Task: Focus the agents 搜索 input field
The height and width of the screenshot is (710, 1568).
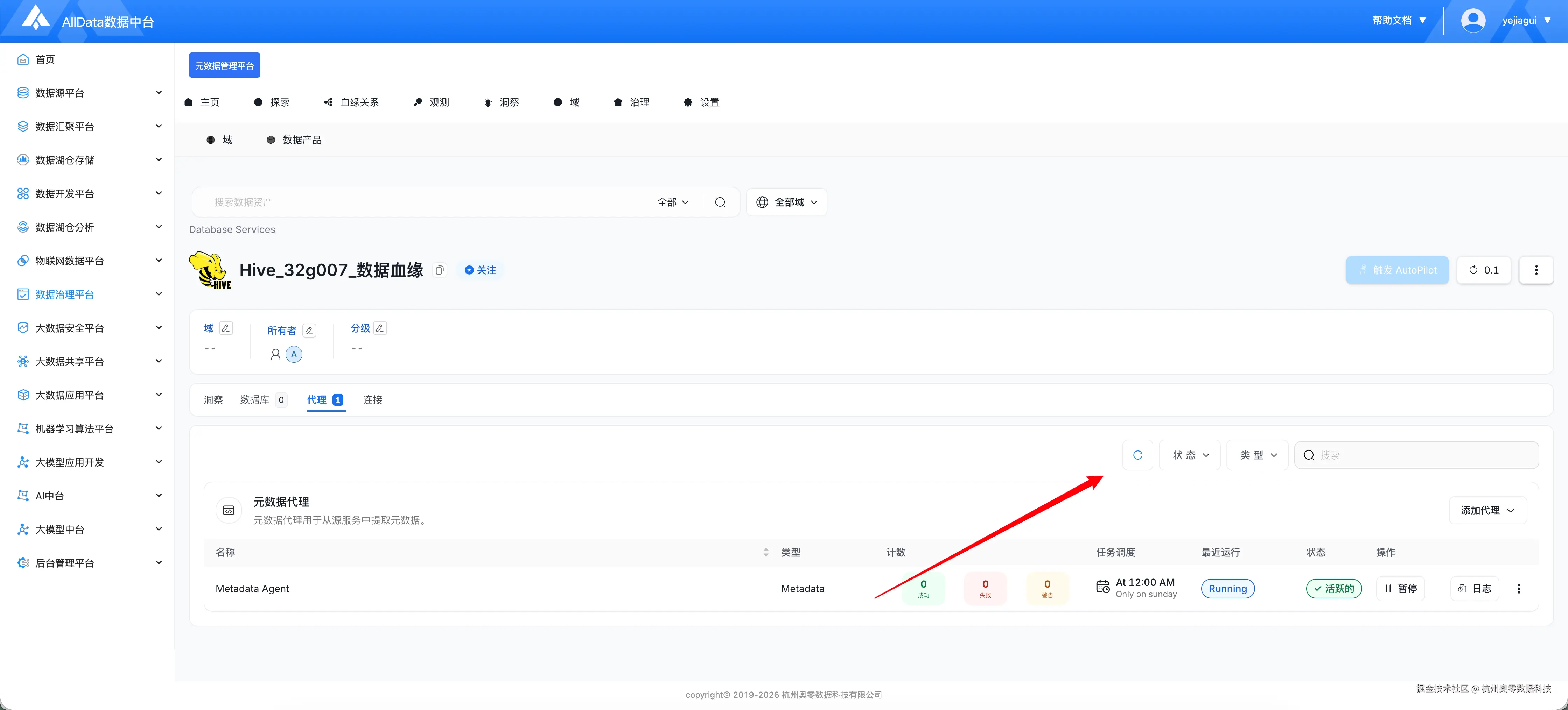Action: 1416,454
